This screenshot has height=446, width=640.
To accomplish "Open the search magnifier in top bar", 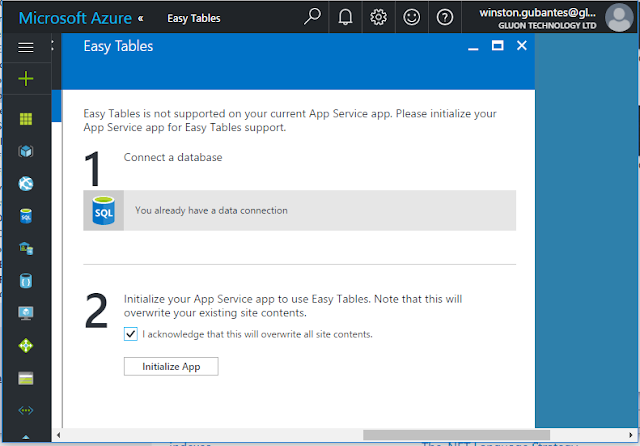I will (x=312, y=17).
